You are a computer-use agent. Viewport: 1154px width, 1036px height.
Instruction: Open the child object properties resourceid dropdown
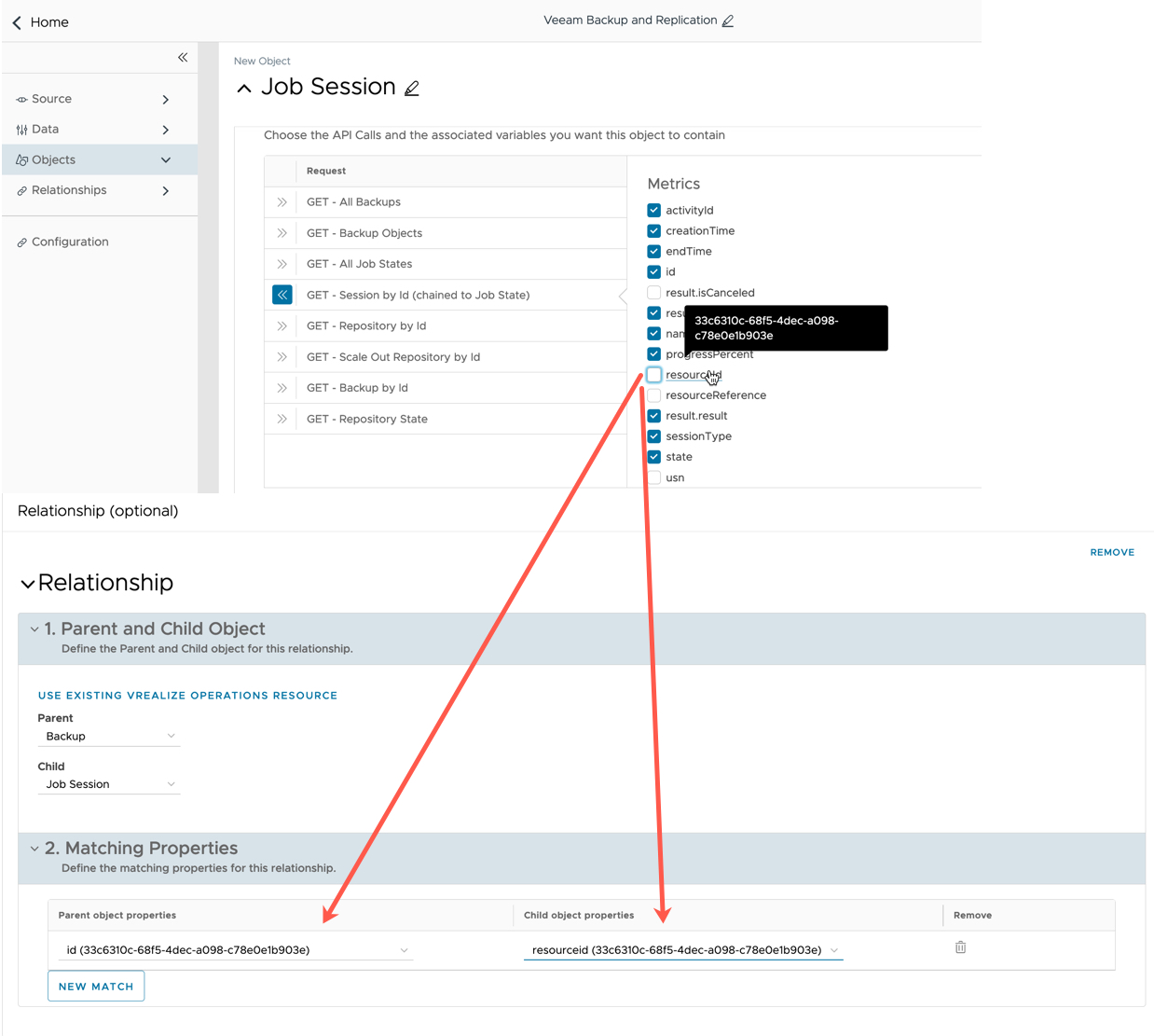click(683, 950)
